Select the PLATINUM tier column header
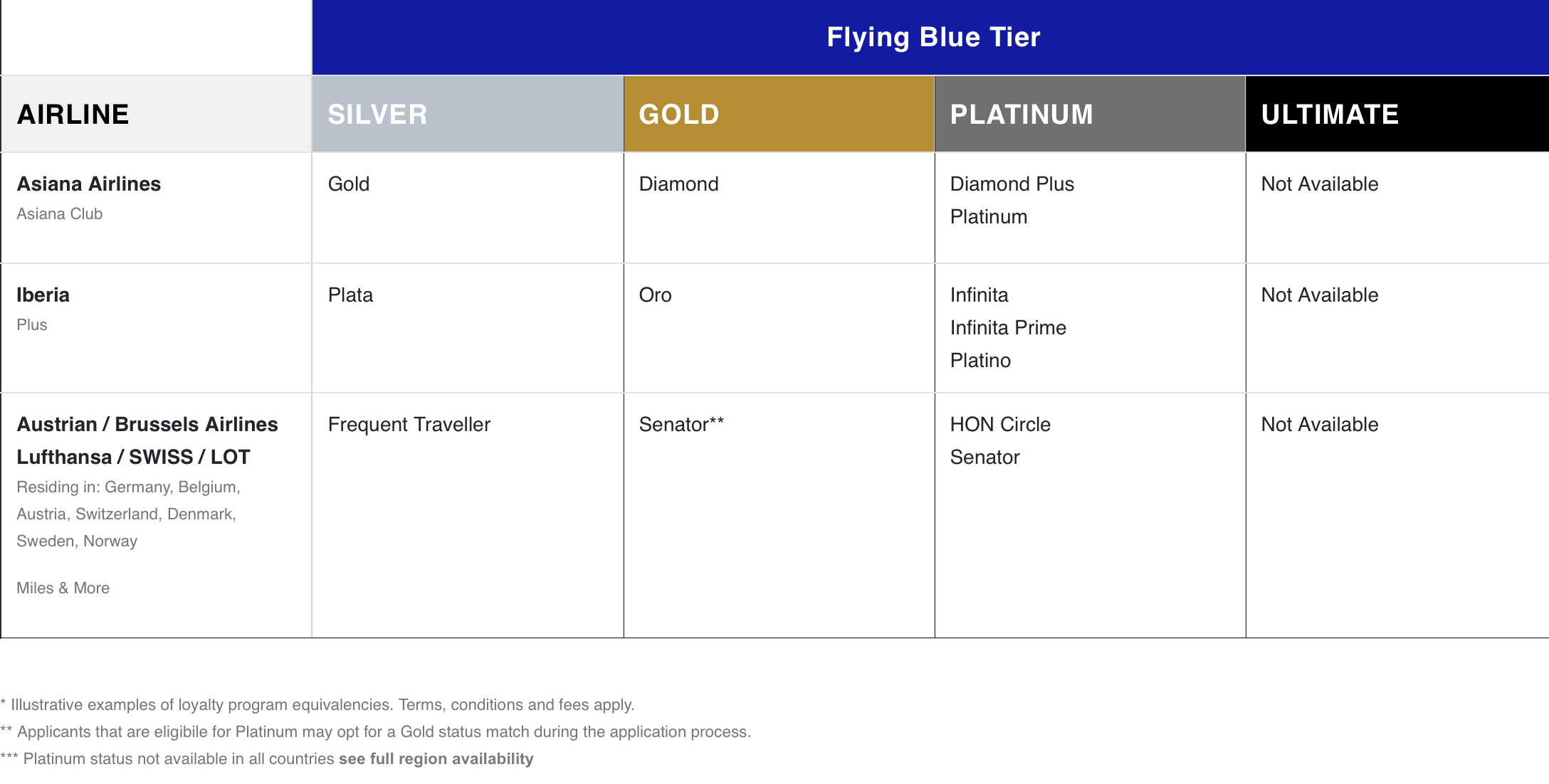1549x784 pixels. pos(1021,115)
